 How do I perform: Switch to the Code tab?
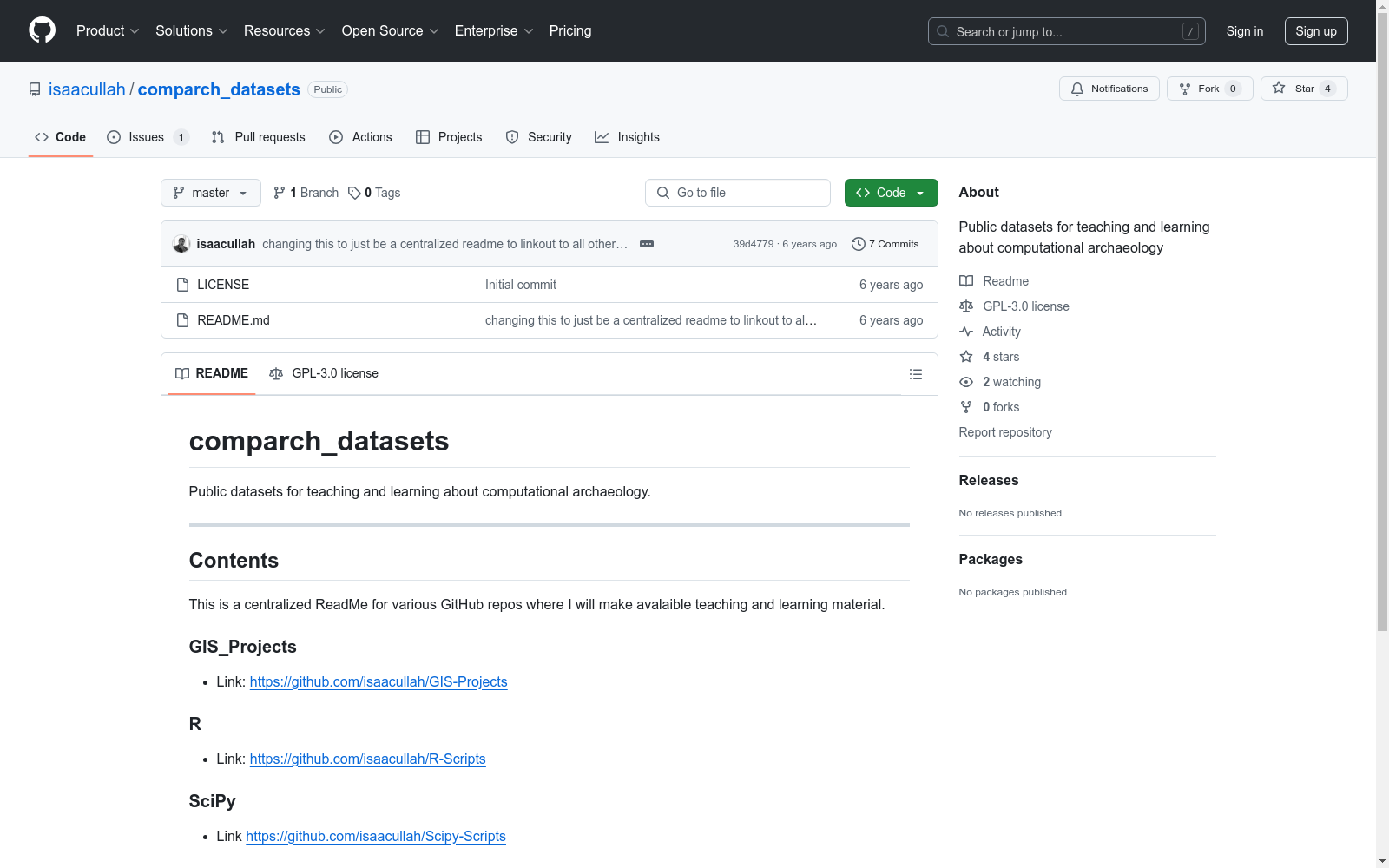pos(61,137)
